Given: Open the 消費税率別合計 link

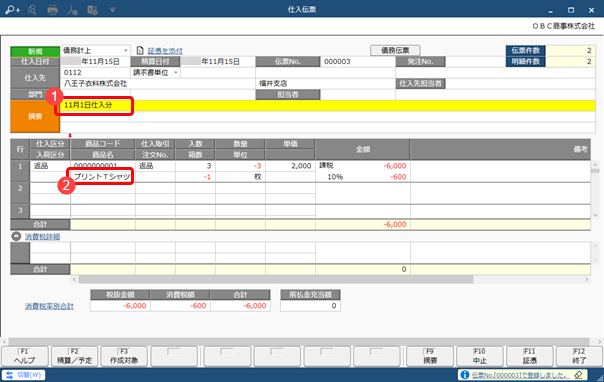Looking at the screenshot, I should click(x=49, y=306).
